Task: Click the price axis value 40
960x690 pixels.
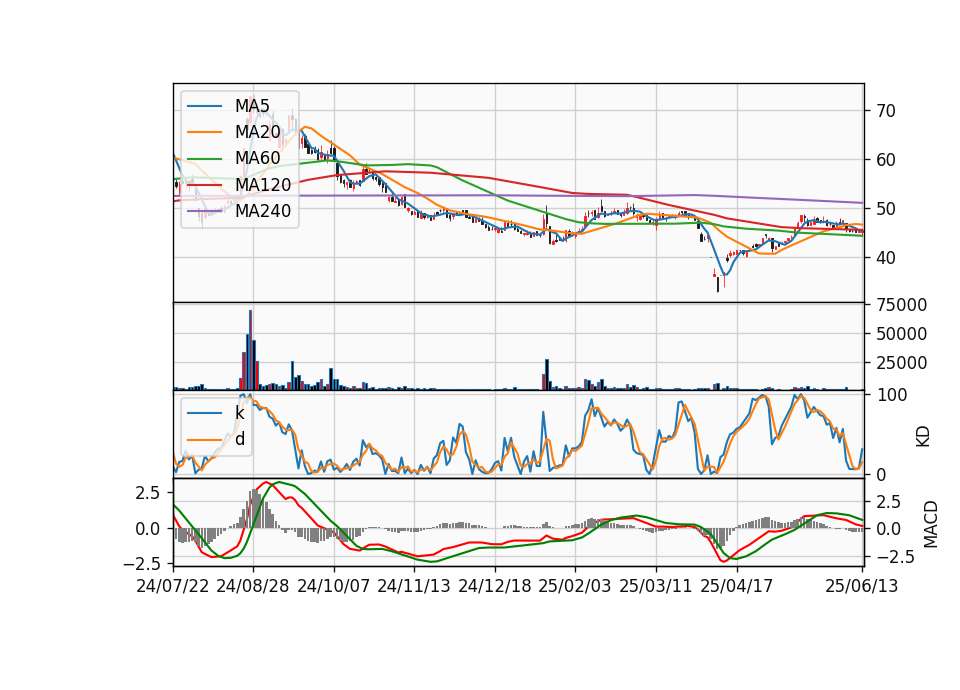Action: (885, 258)
